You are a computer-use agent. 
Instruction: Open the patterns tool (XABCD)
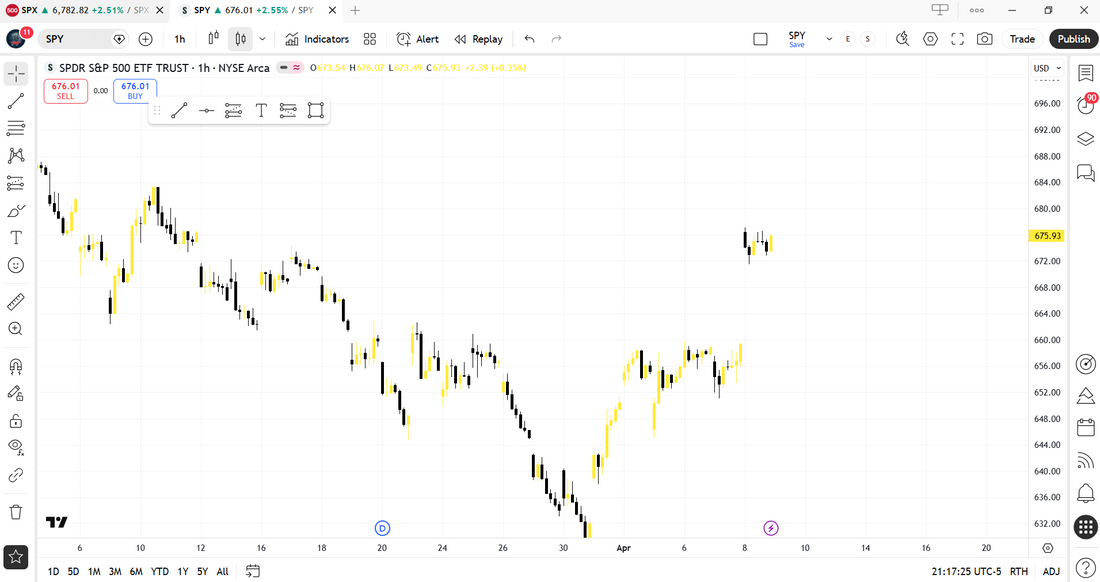click(16, 156)
